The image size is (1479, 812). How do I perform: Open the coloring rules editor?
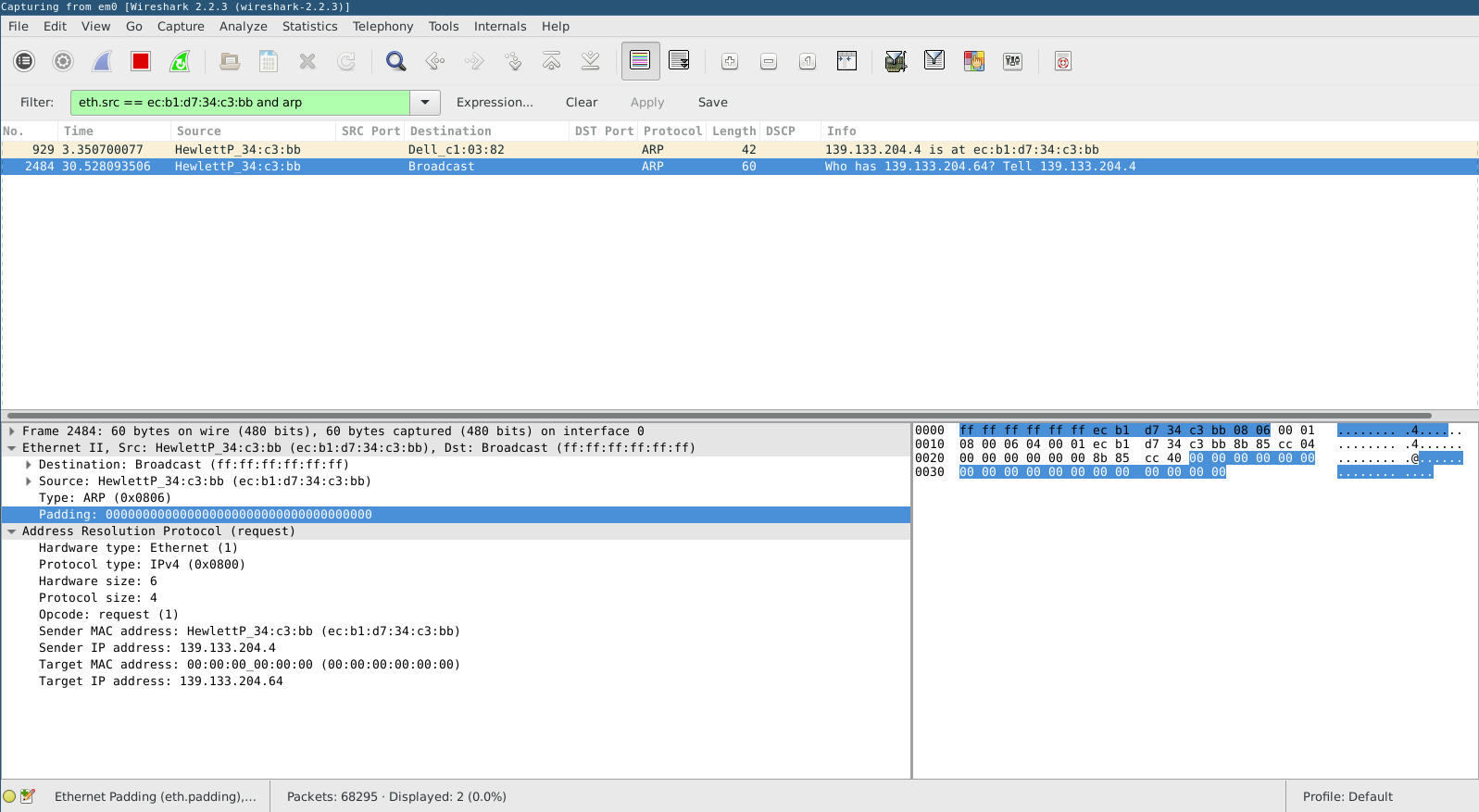(973, 62)
